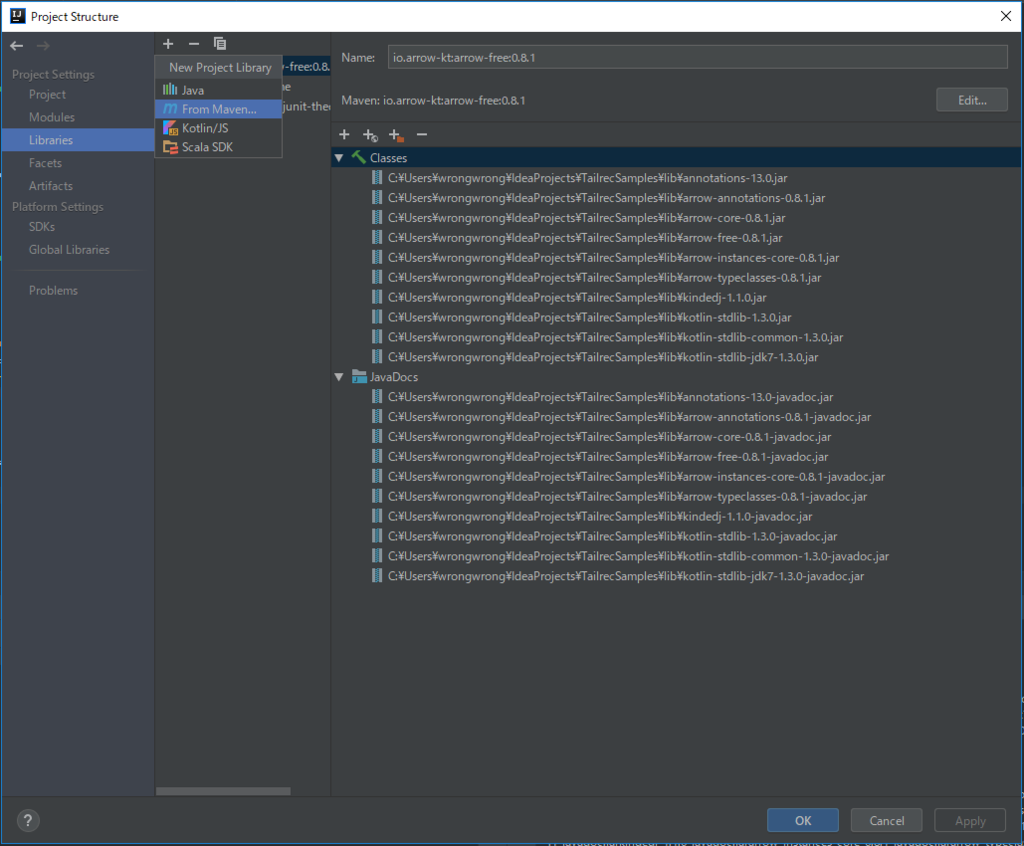Remove selected root with the minus icon

[x=422, y=135]
